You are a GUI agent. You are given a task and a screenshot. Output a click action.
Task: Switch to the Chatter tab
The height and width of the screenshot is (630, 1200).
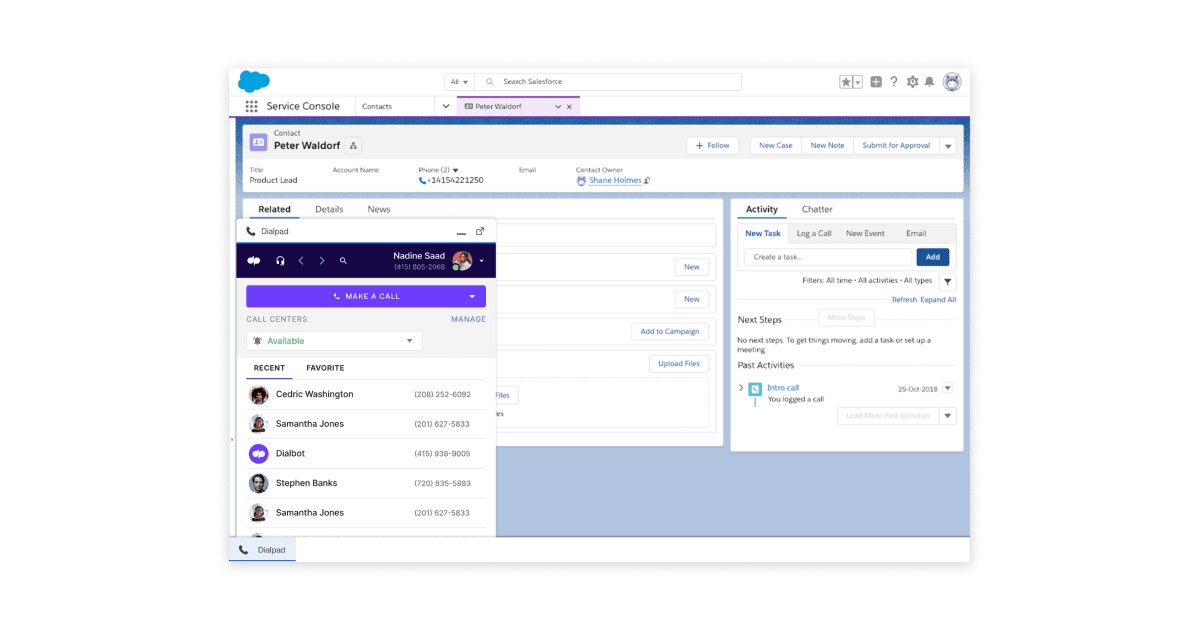coord(817,209)
